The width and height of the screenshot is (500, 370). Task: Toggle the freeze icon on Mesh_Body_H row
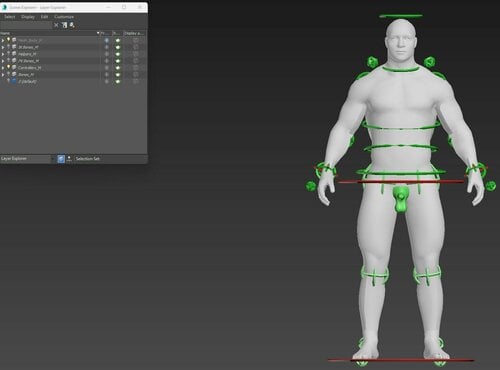coord(107,40)
